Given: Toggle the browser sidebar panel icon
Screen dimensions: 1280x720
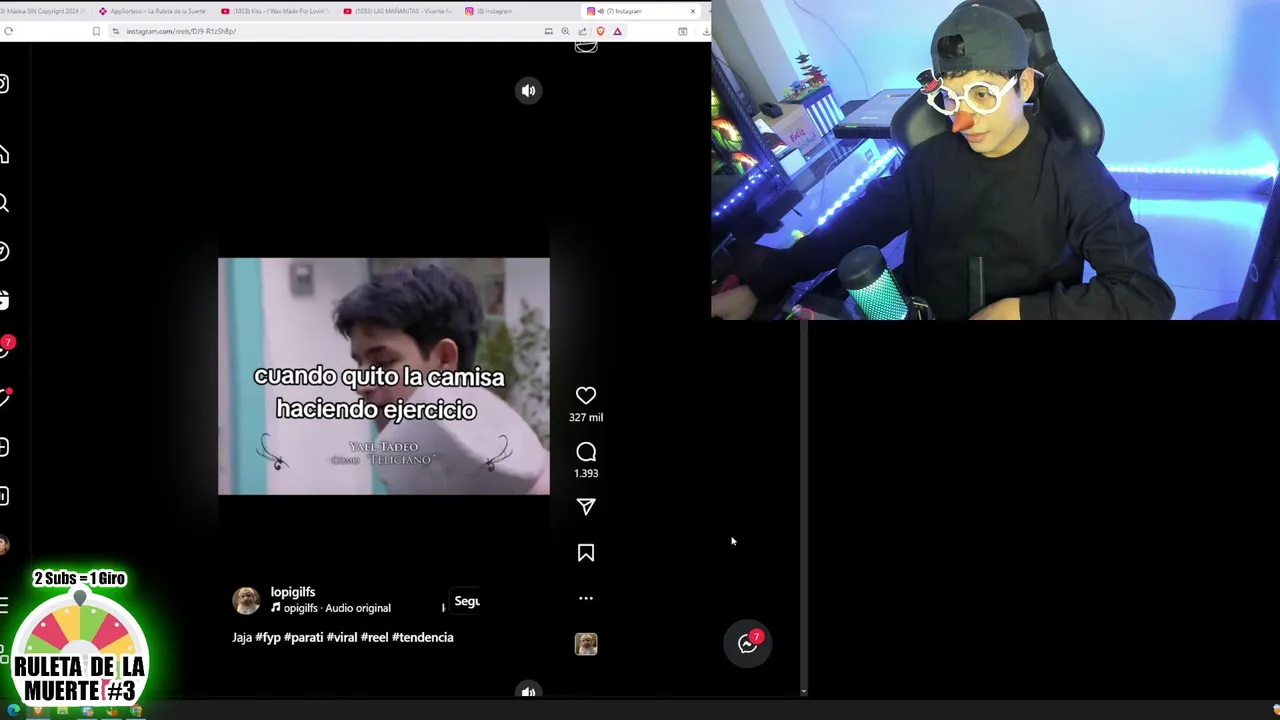Looking at the screenshot, I should 683,31.
